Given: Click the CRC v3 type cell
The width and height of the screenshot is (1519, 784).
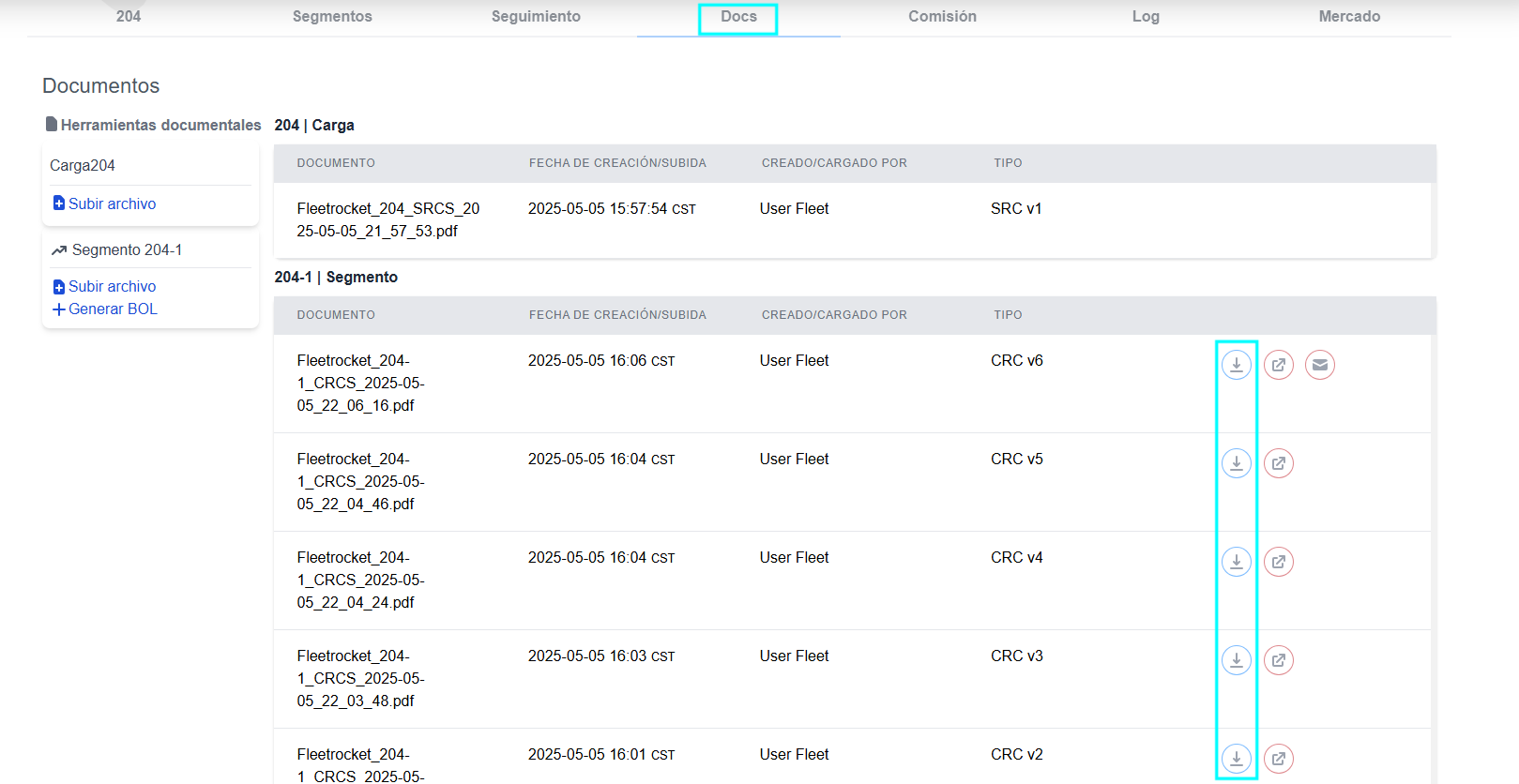Looking at the screenshot, I should pos(1017,656).
